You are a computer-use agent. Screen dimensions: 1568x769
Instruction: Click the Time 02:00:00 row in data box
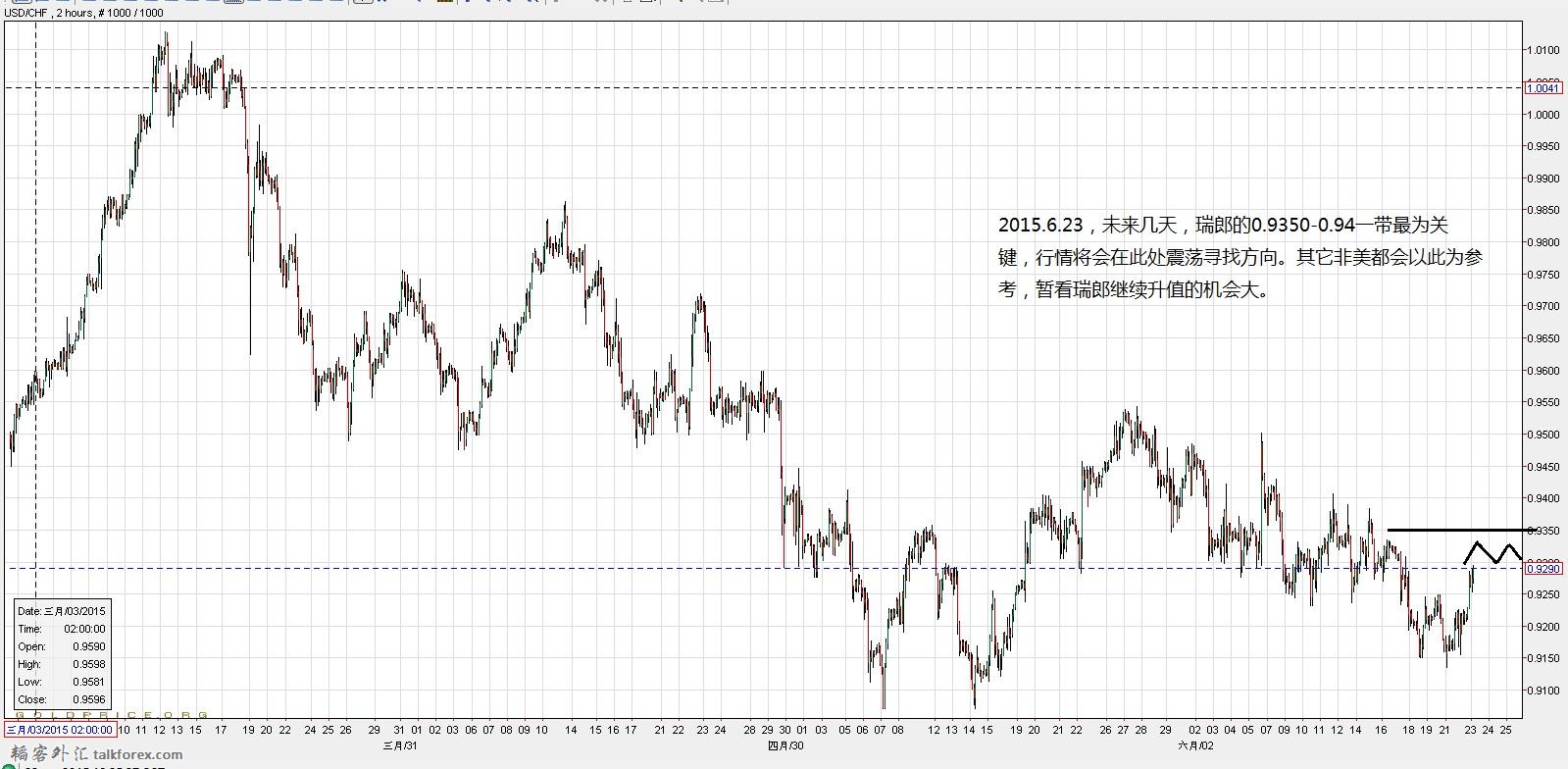click(61, 629)
